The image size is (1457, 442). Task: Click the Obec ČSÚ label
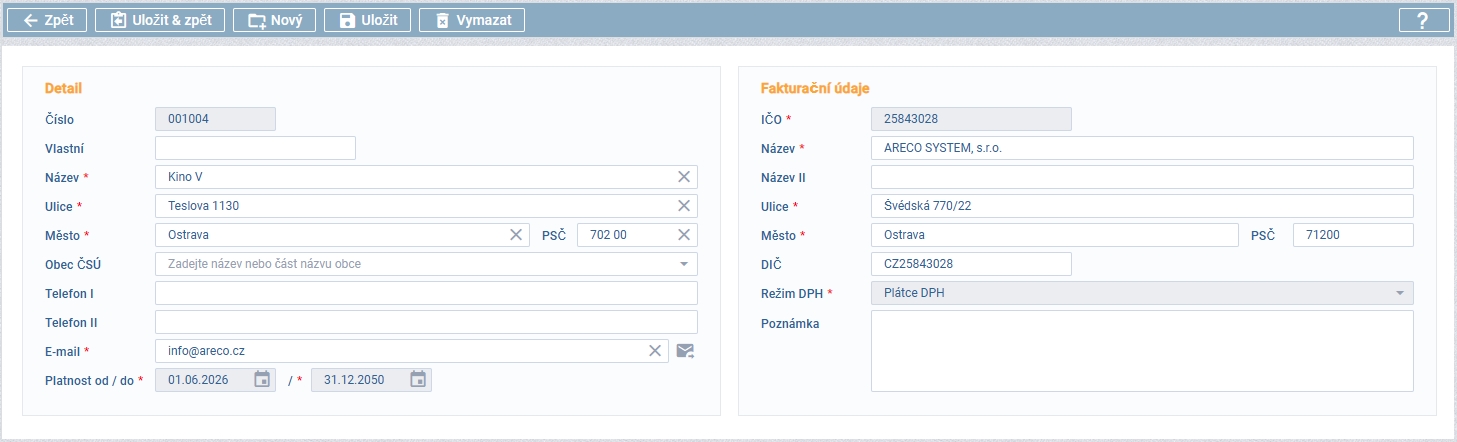click(73, 264)
